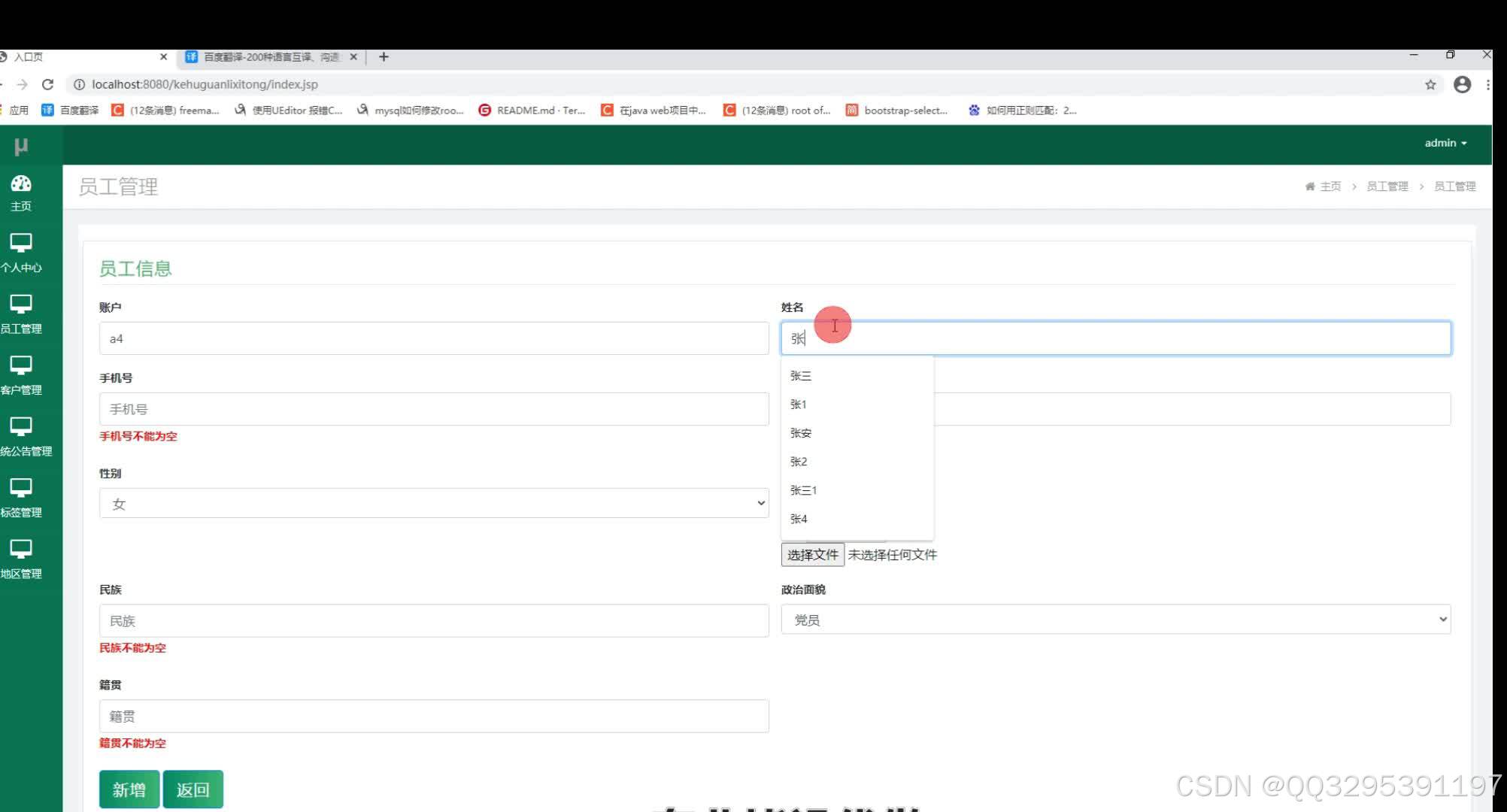
Task: Open 公告管理 monitor icon in sidebar
Action: pos(21,426)
